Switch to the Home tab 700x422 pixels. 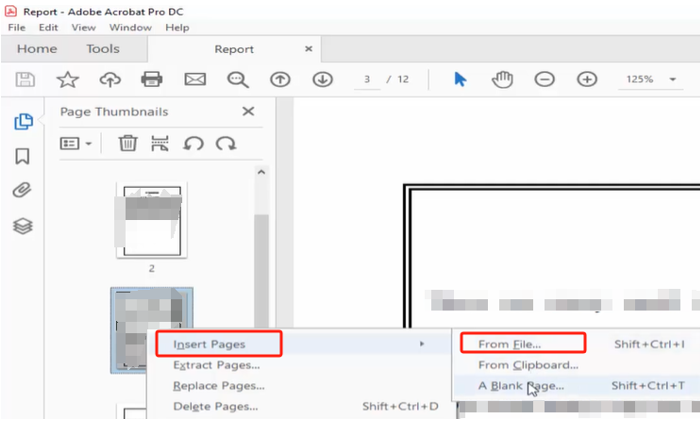(x=37, y=49)
